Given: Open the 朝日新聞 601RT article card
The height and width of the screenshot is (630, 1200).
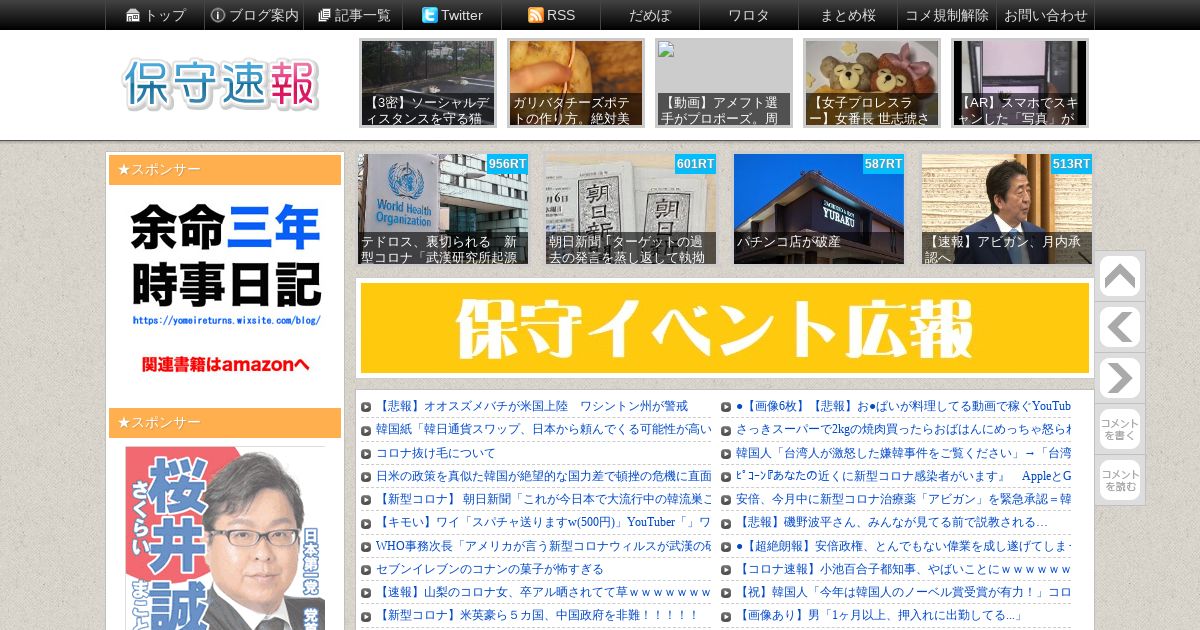Looking at the screenshot, I should pyautogui.click(x=631, y=209).
